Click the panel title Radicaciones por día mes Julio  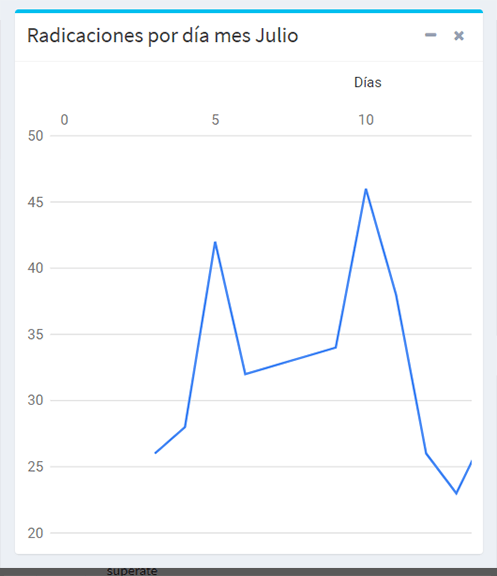click(163, 36)
